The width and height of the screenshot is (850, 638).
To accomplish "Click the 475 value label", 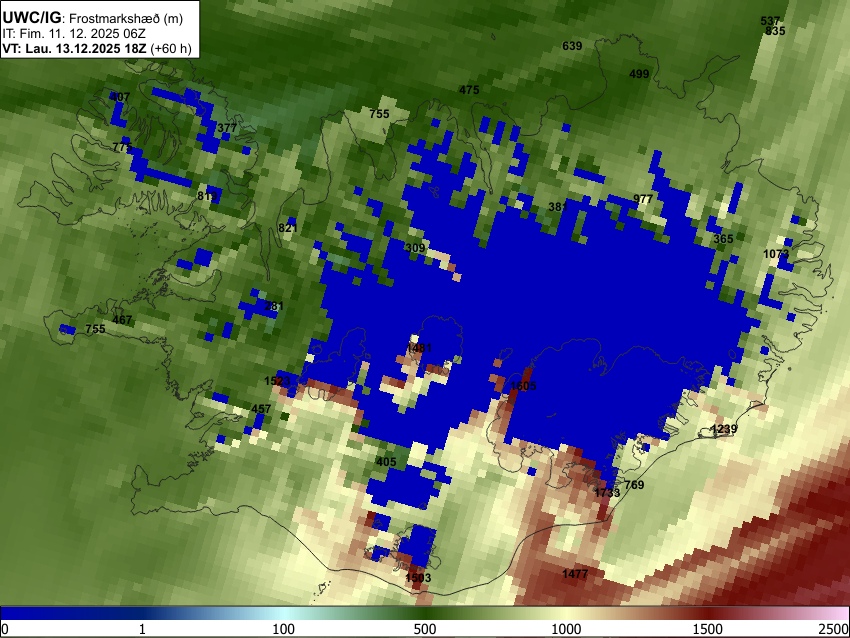I will pyautogui.click(x=469, y=90).
